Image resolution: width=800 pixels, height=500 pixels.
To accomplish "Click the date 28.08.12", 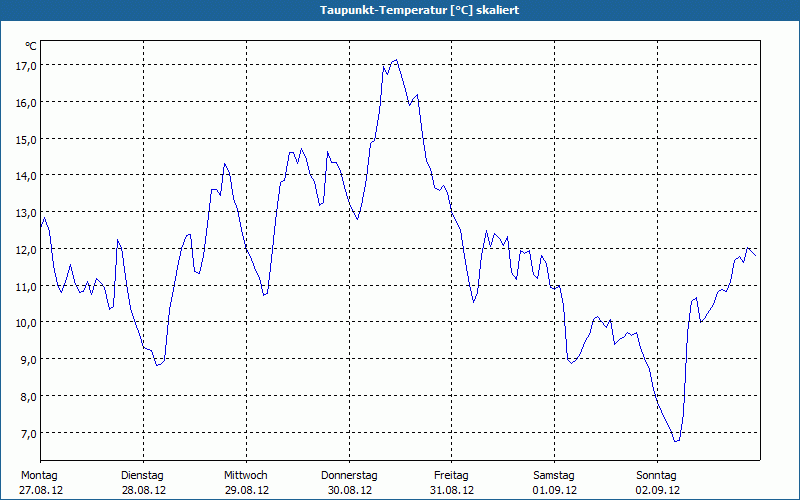I will coord(144,490).
